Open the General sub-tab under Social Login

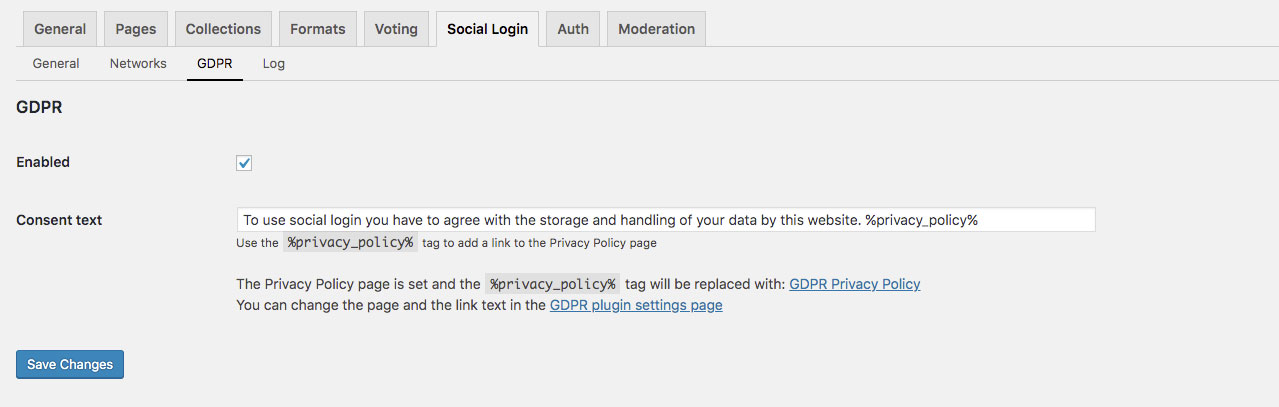[56, 63]
